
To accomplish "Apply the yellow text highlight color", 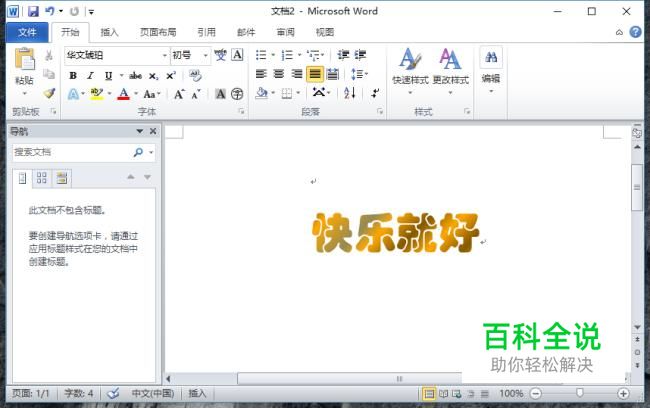I will [97, 94].
